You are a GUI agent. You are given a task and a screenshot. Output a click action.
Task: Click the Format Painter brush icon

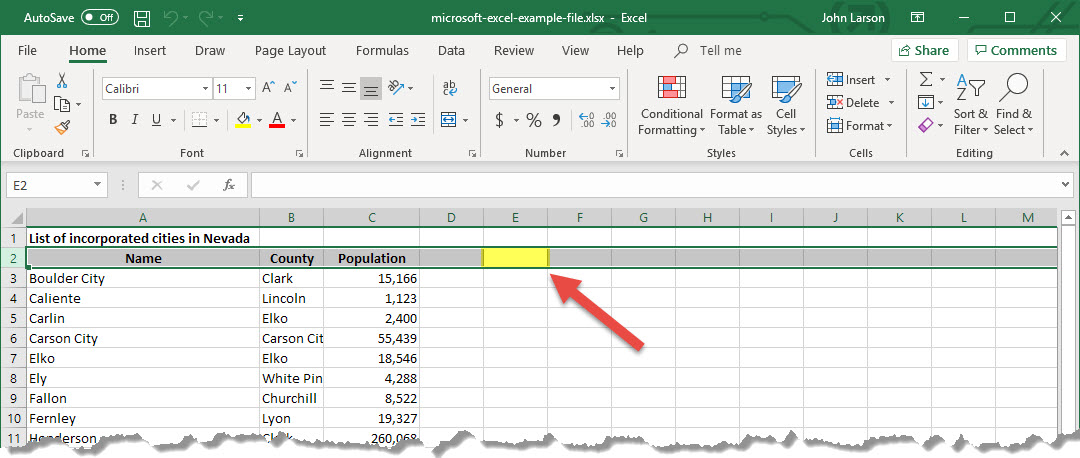pos(63,127)
